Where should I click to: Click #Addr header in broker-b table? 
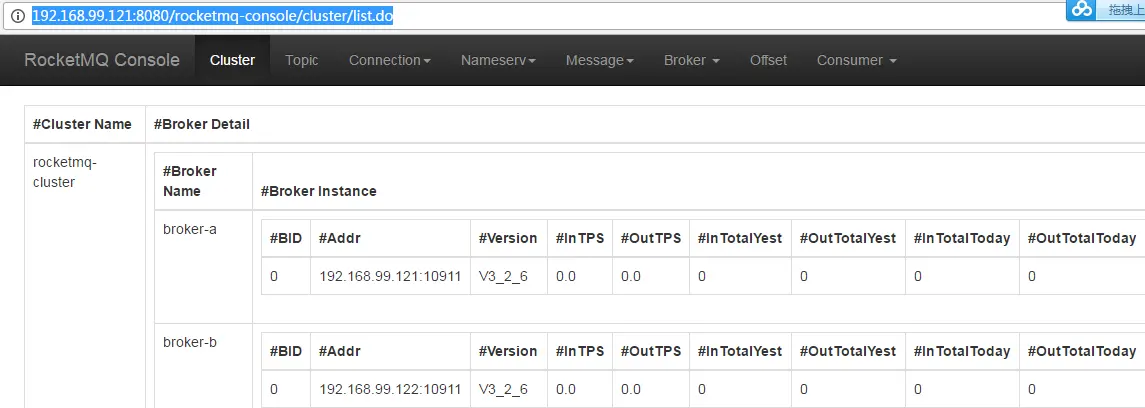point(340,350)
